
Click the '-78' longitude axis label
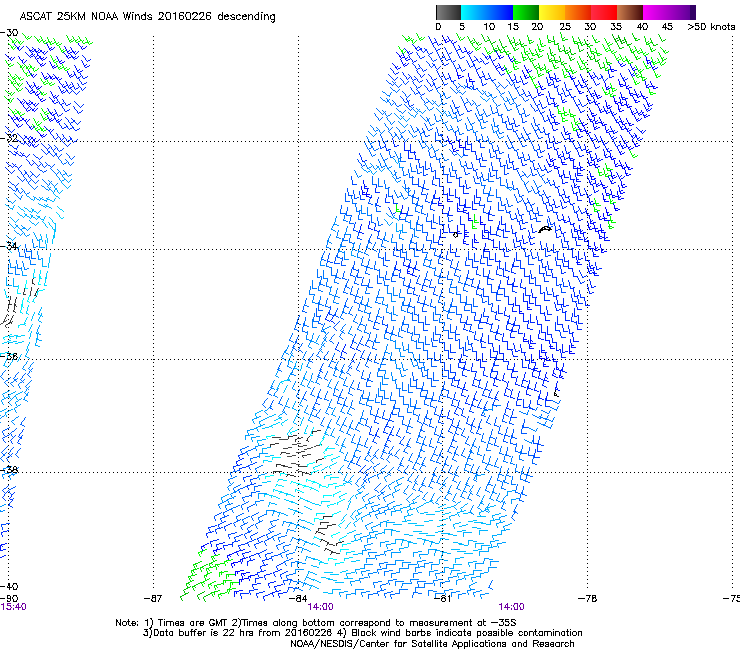point(588,599)
